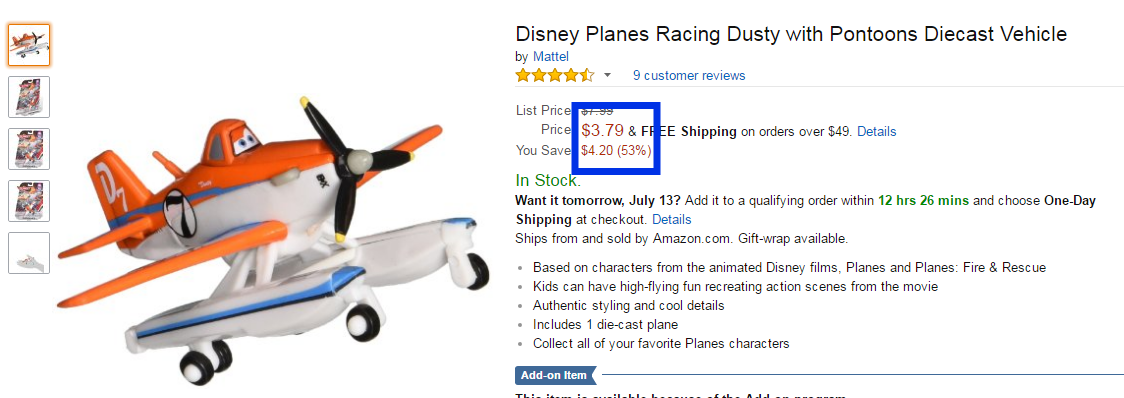Click the star rating icons
Viewport: 1124px width, 398px height.
(555, 75)
